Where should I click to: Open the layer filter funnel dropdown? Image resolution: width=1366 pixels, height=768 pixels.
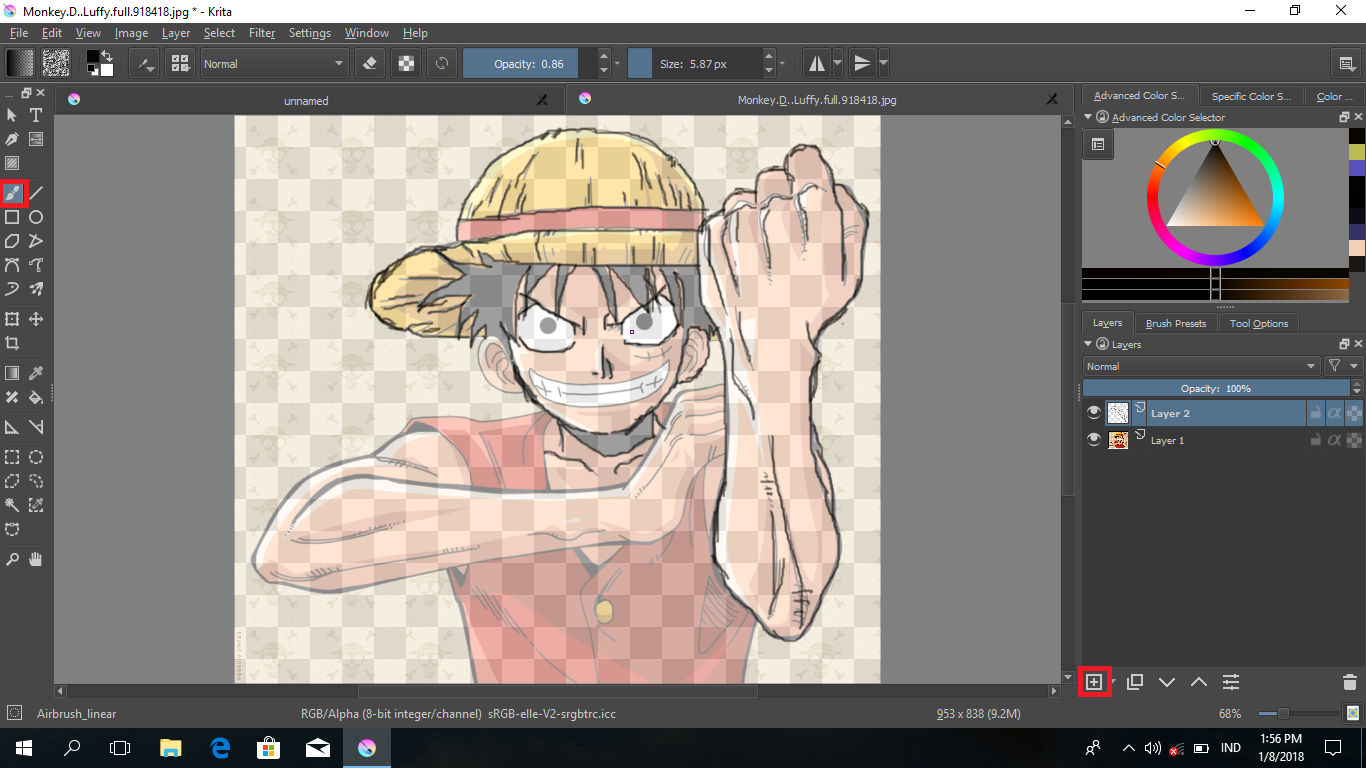(x=1343, y=366)
